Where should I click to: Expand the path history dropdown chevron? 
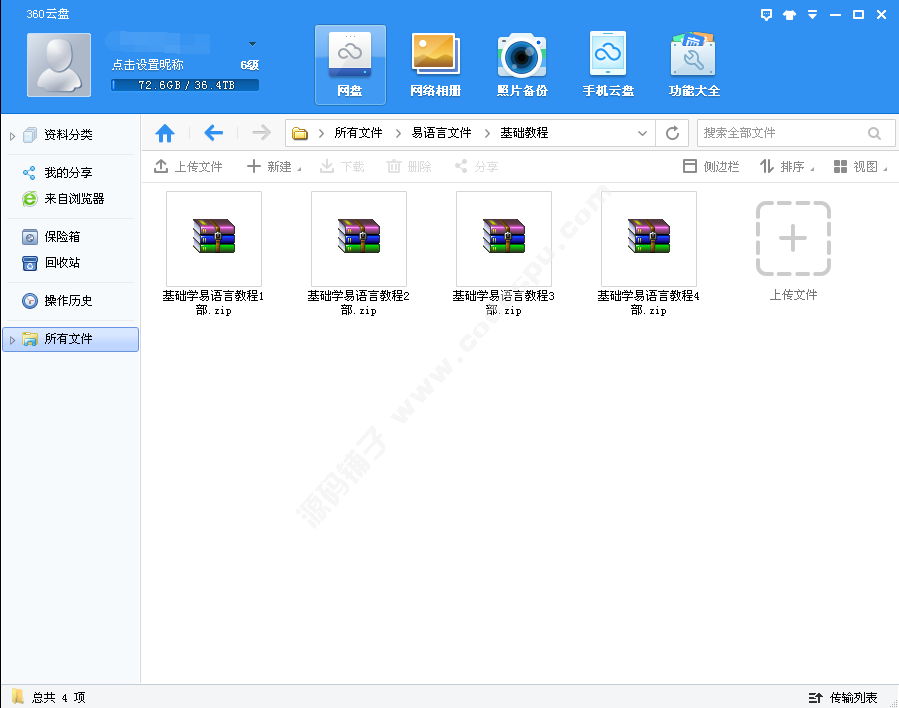pos(642,133)
